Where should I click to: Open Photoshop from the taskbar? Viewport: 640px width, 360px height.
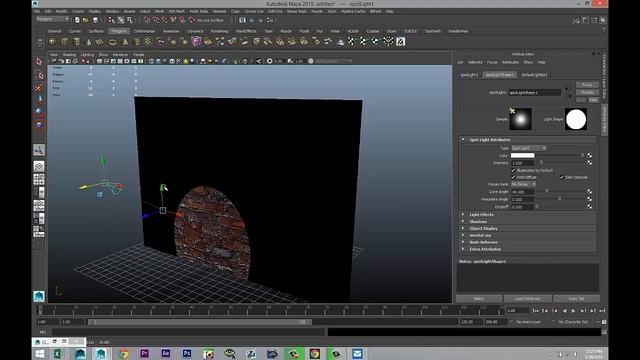pos(187,353)
